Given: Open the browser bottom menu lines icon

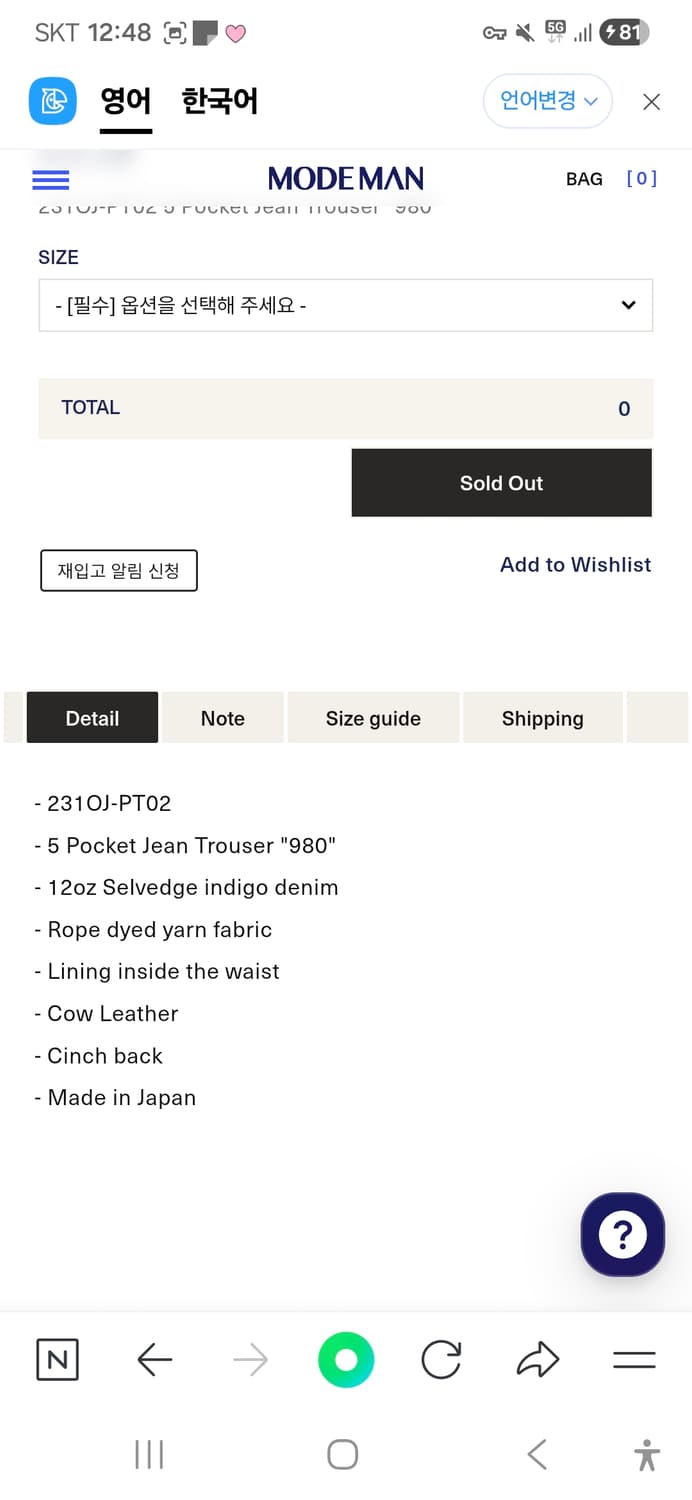Looking at the screenshot, I should pyautogui.click(x=634, y=1360).
